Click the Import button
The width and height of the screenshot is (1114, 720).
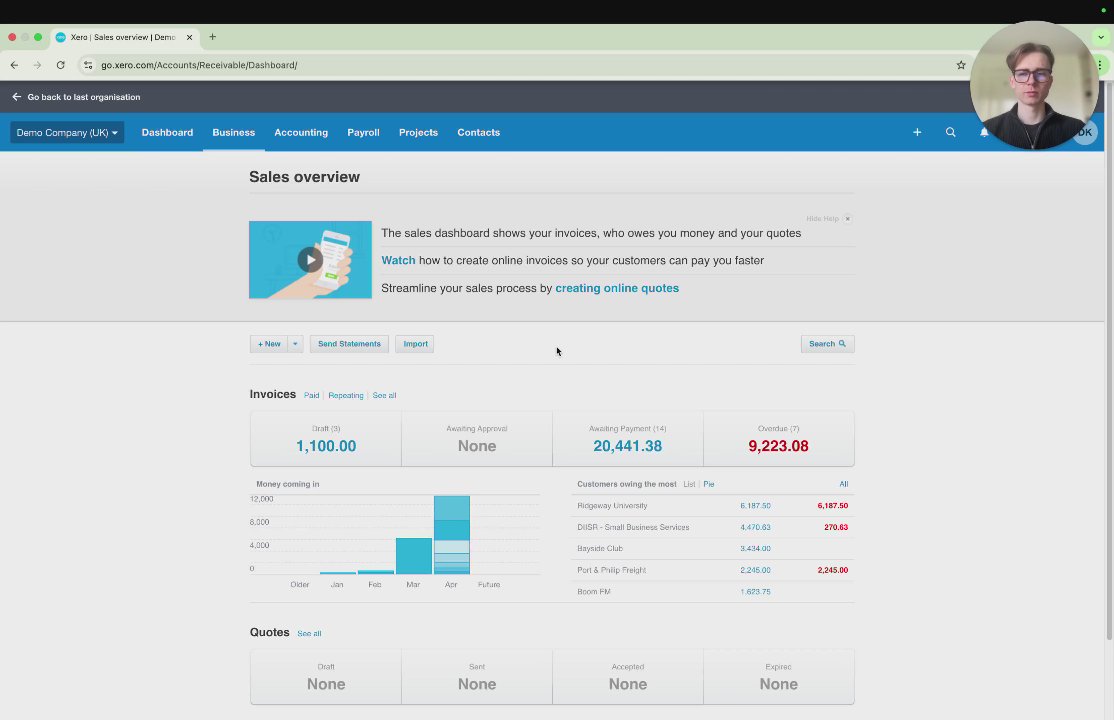click(415, 344)
